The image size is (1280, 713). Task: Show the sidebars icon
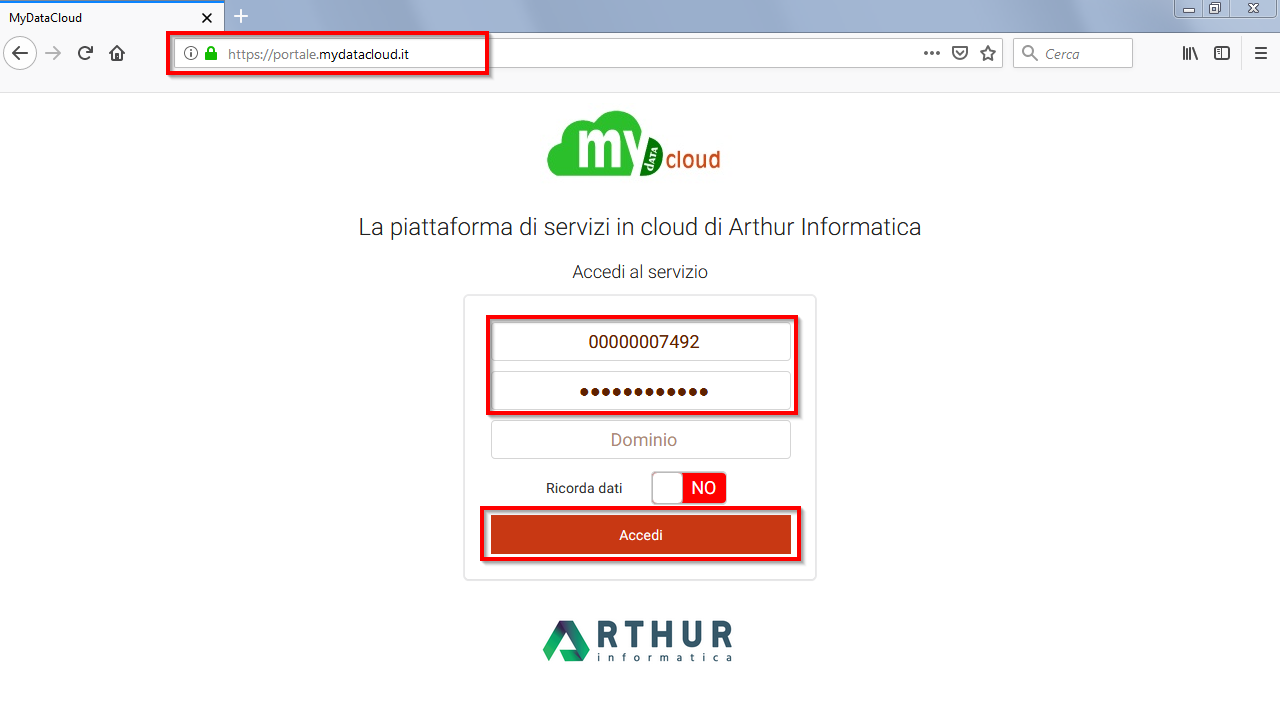pos(1222,53)
